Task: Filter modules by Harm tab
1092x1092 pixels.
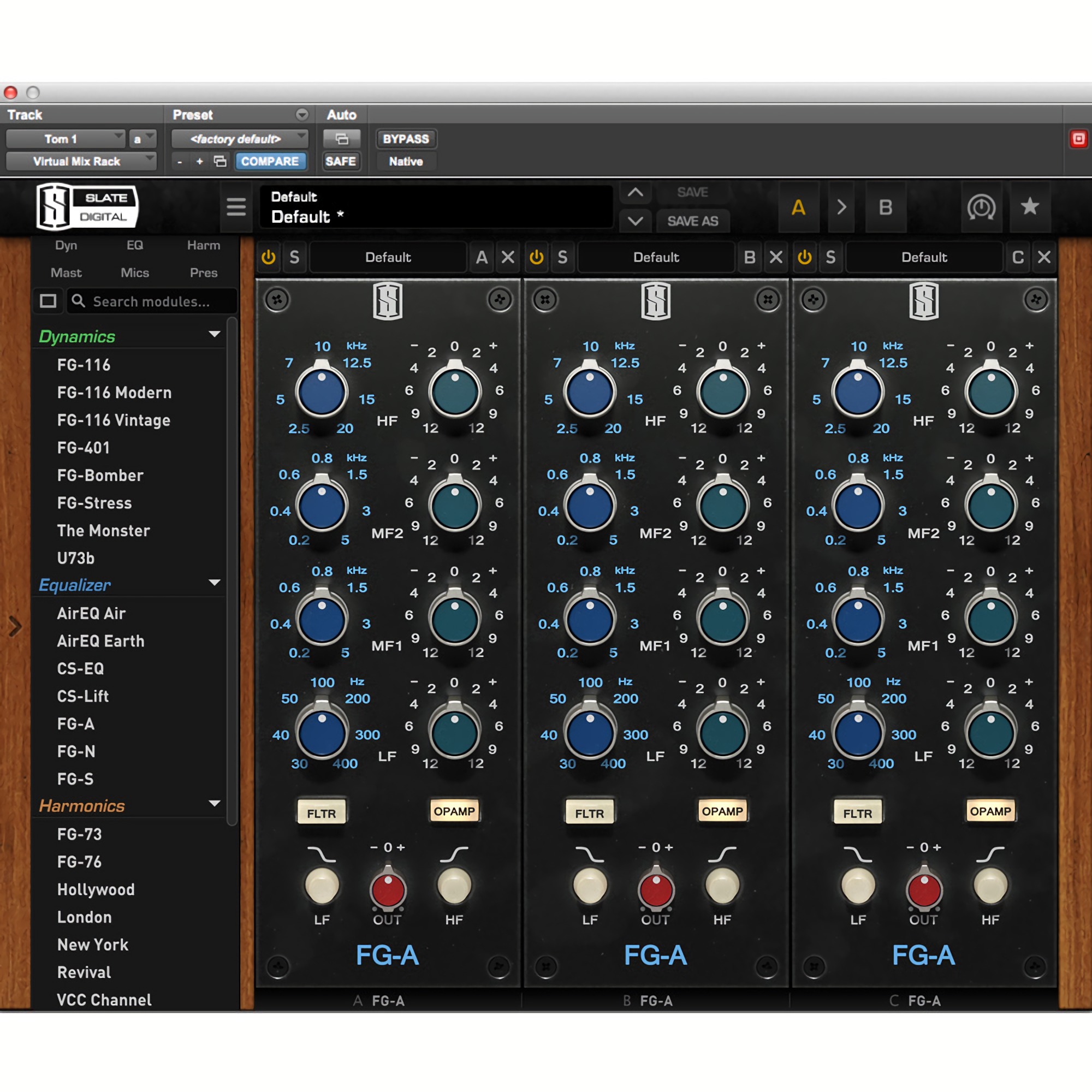Action: (204, 245)
